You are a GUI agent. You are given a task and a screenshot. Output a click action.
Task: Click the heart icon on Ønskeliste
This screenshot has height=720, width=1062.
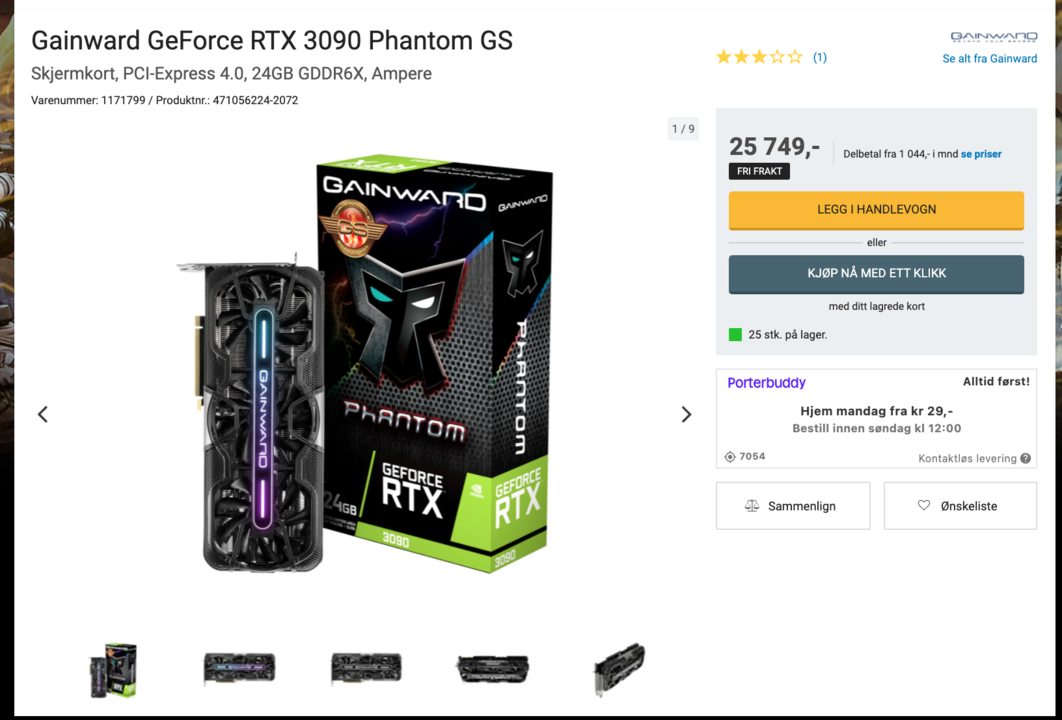(924, 506)
